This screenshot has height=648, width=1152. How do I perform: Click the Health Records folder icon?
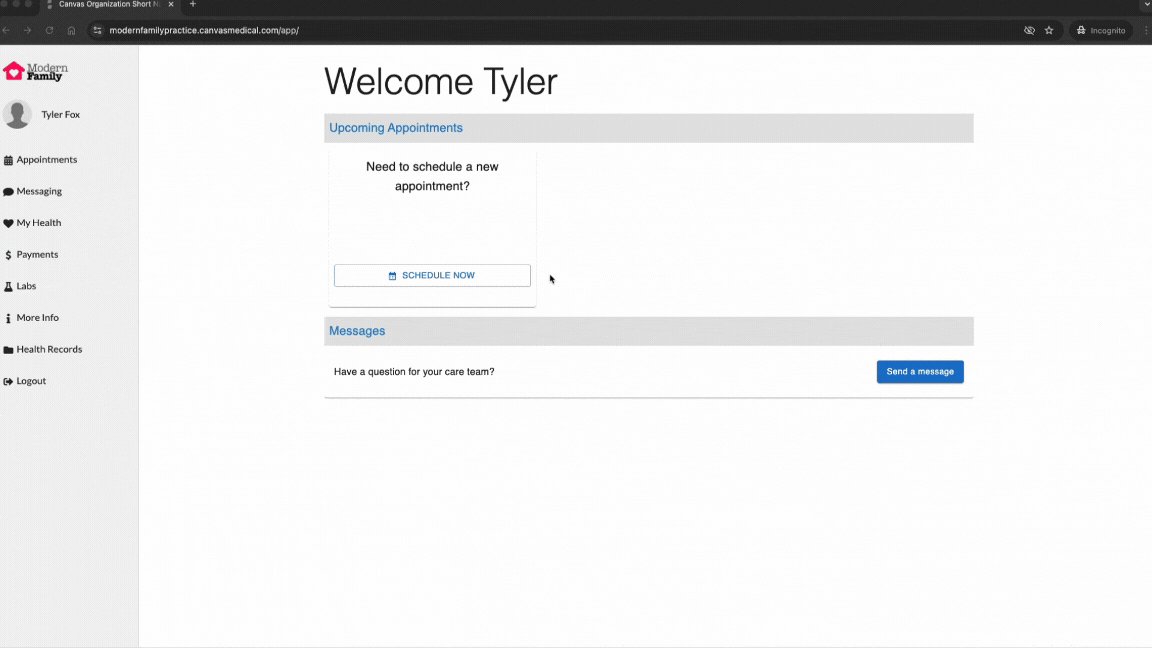click(x=9, y=350)
